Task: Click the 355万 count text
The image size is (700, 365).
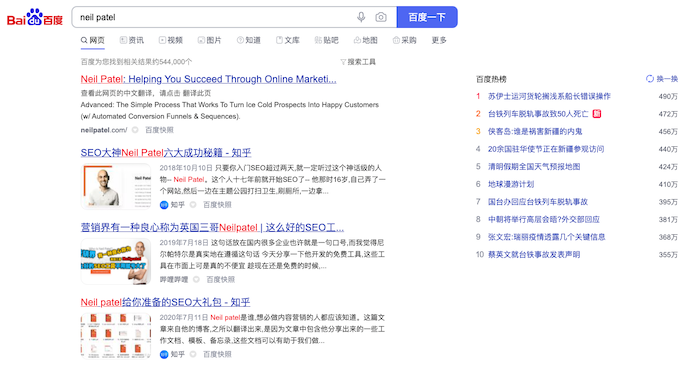Action: click(x=668, y=255)
